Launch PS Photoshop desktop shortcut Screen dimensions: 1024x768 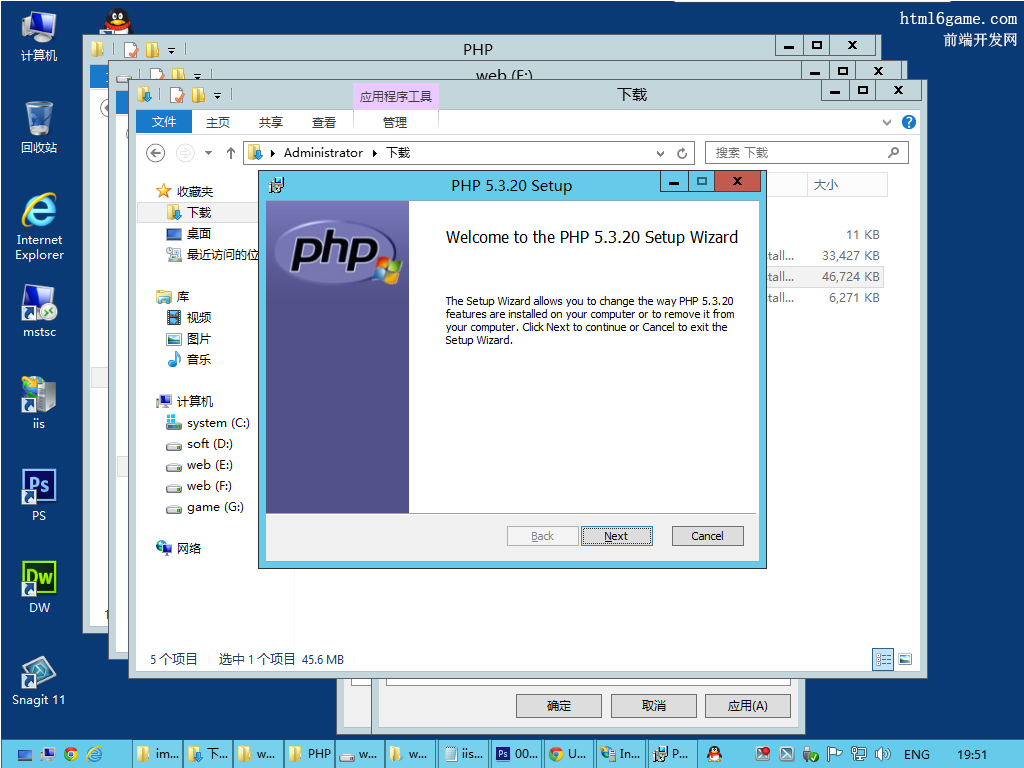pos(39,495)
